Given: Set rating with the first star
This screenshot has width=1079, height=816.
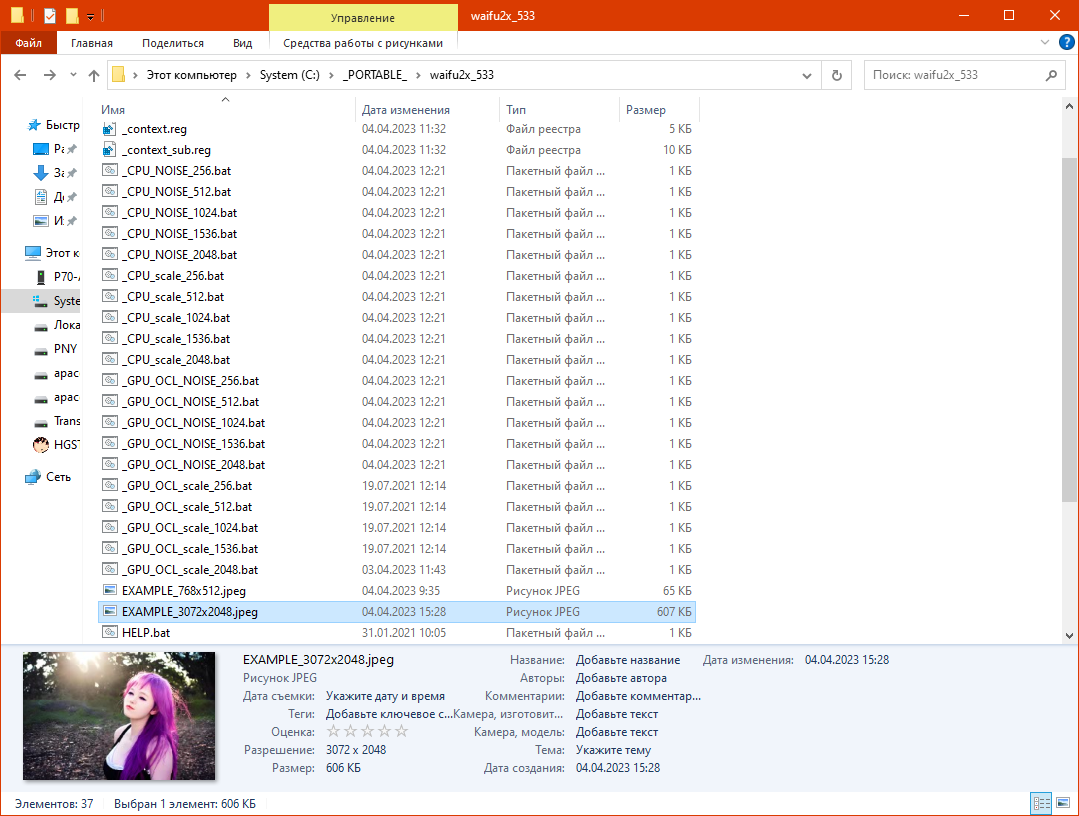Looking at the screenshot, I should coord(333,731).
